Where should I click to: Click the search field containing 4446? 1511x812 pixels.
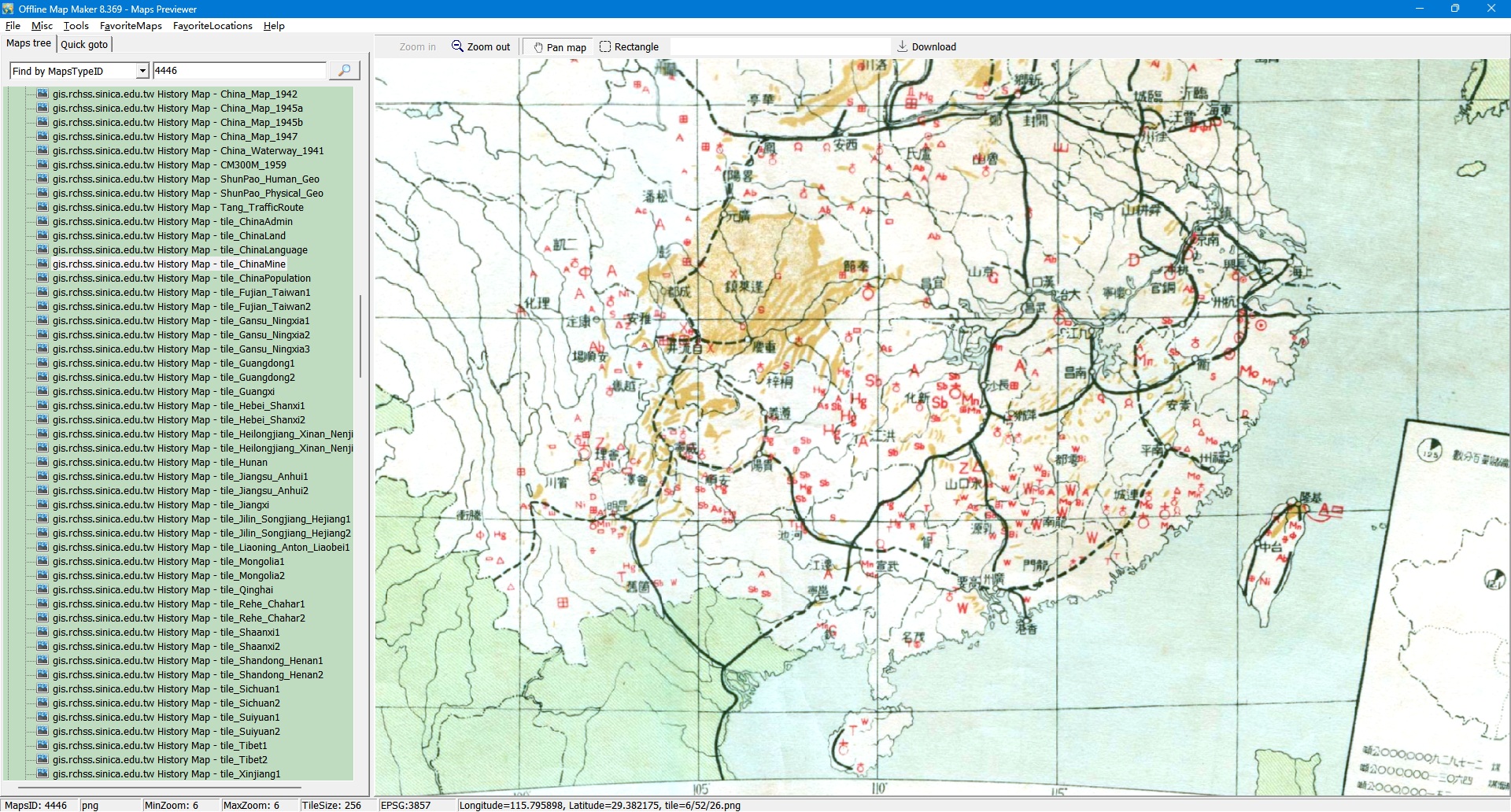tap(238, 71)
